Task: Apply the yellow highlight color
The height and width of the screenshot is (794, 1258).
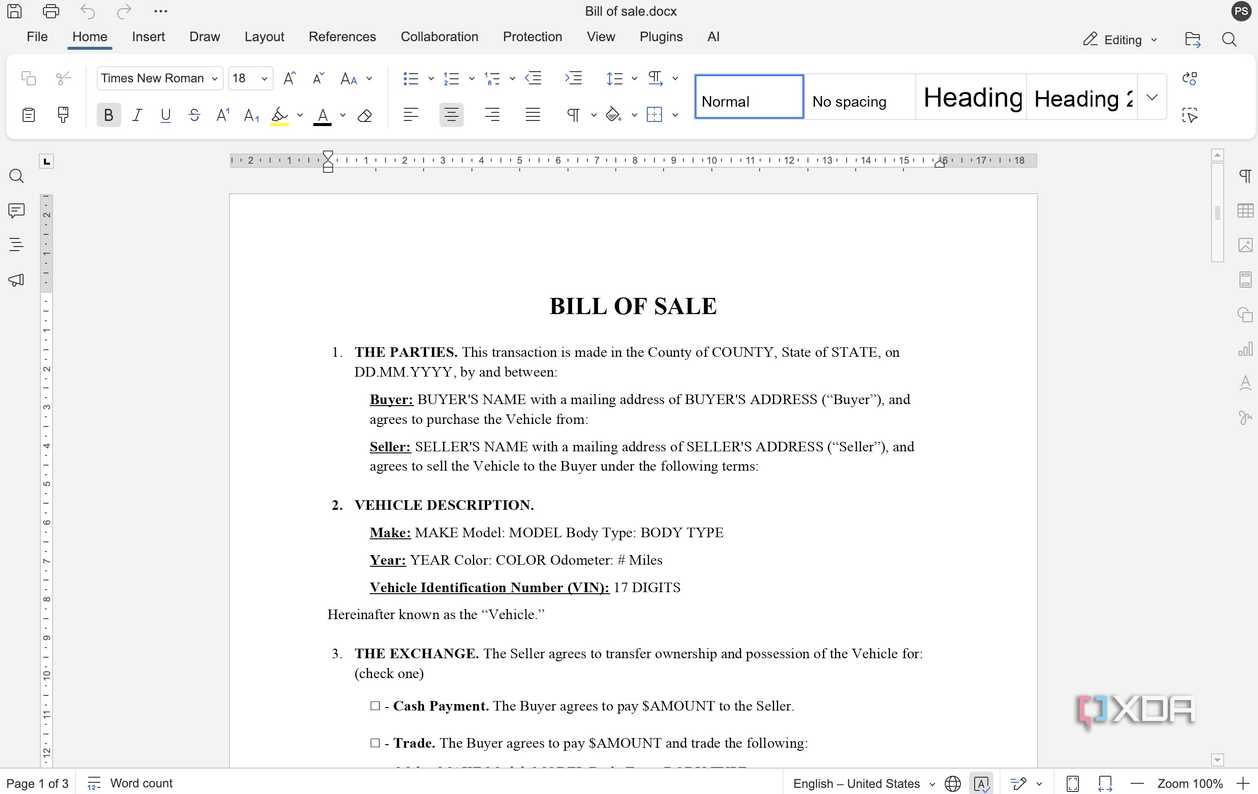Action: [280, 115]
